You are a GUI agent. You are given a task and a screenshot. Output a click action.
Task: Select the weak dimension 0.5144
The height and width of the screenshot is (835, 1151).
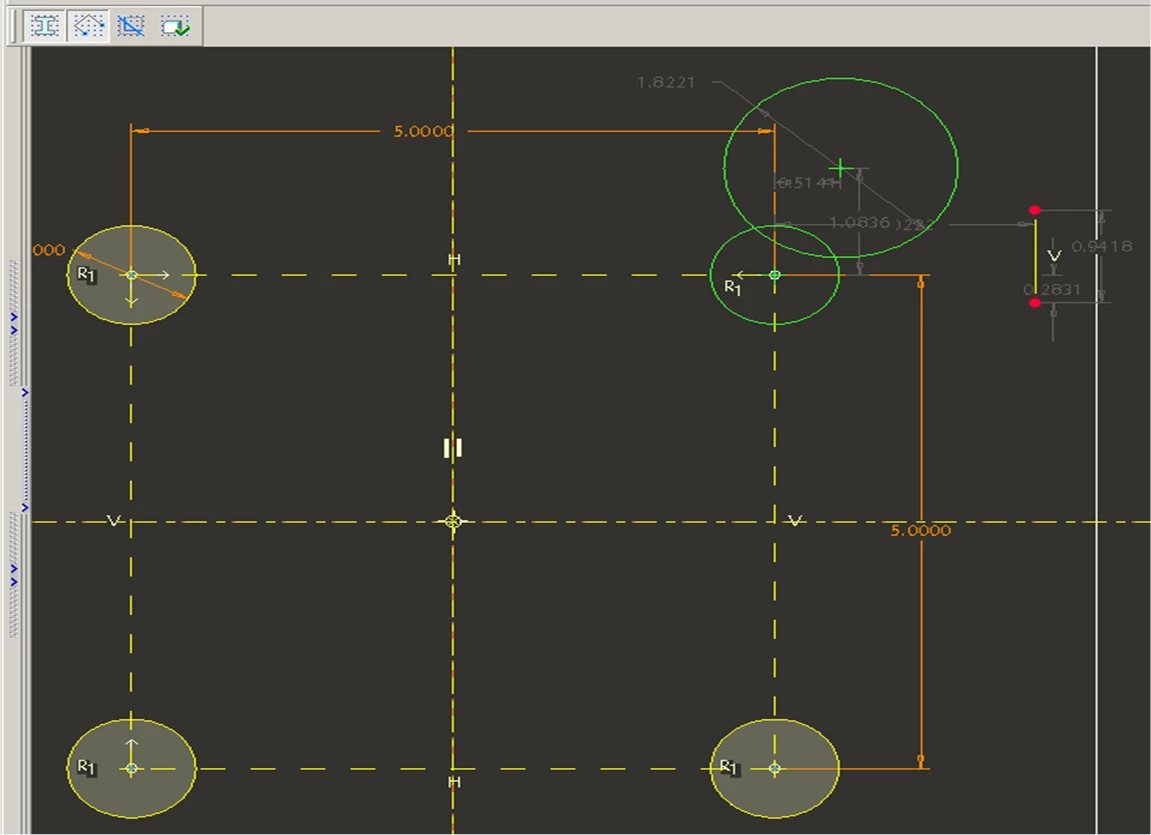(809, 183)
